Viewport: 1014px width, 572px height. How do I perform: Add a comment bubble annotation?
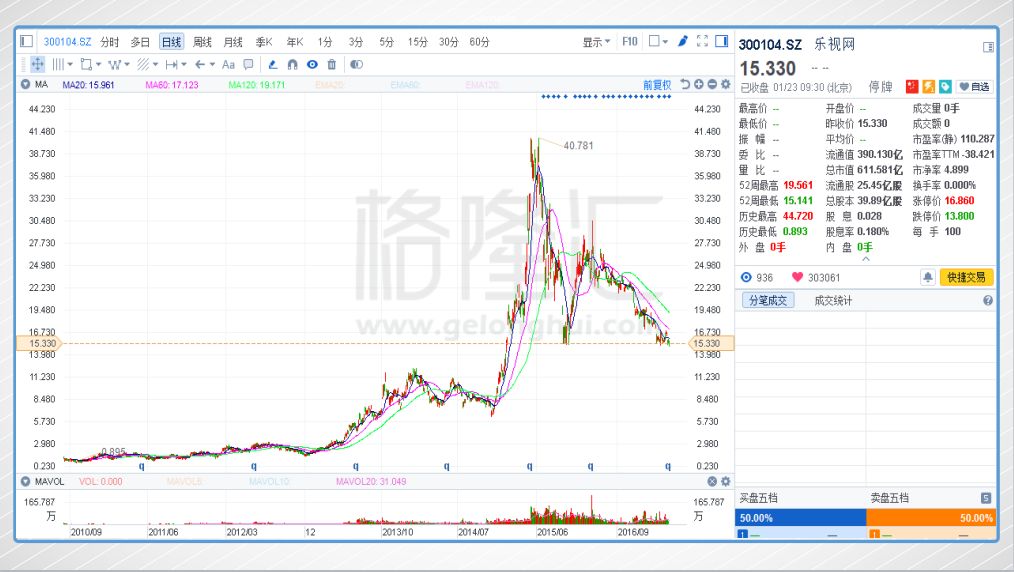point(248,64)
